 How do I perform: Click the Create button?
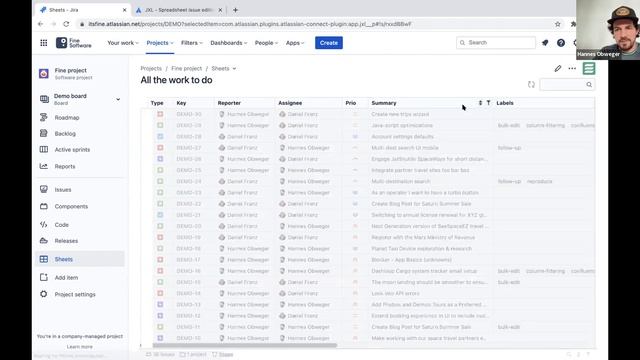click(x=329, y=43)
